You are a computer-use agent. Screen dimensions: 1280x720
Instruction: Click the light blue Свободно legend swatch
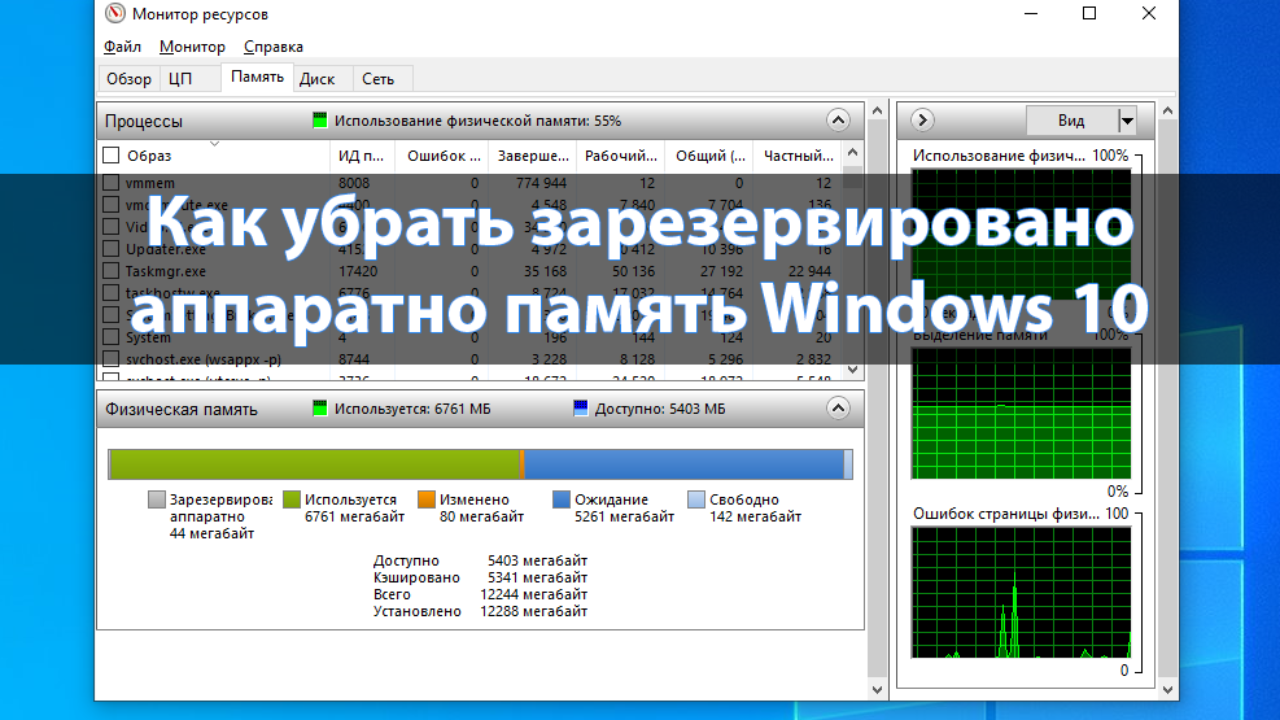(x=697, y=499)
